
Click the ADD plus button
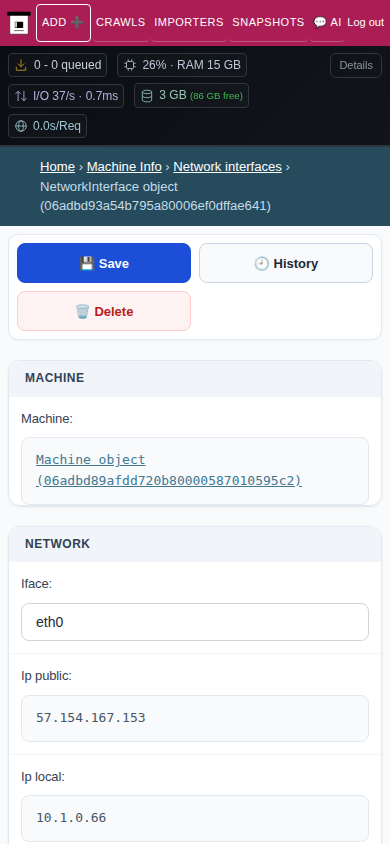tap(63, 23)
